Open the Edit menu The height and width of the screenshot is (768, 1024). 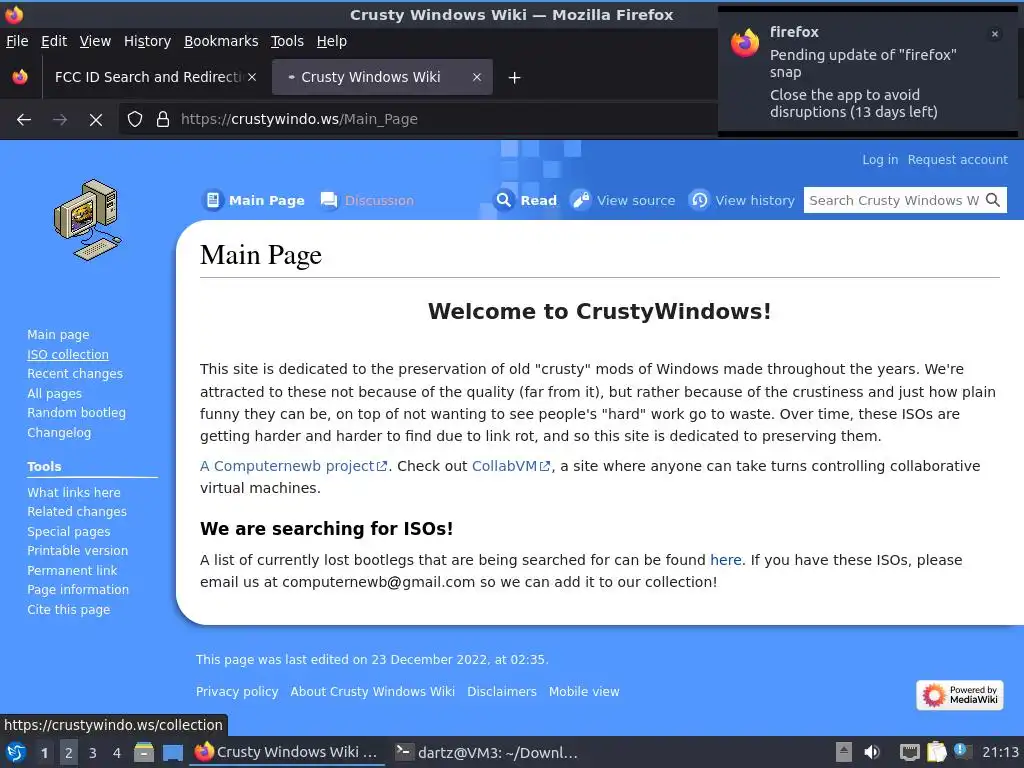(54, 41)
